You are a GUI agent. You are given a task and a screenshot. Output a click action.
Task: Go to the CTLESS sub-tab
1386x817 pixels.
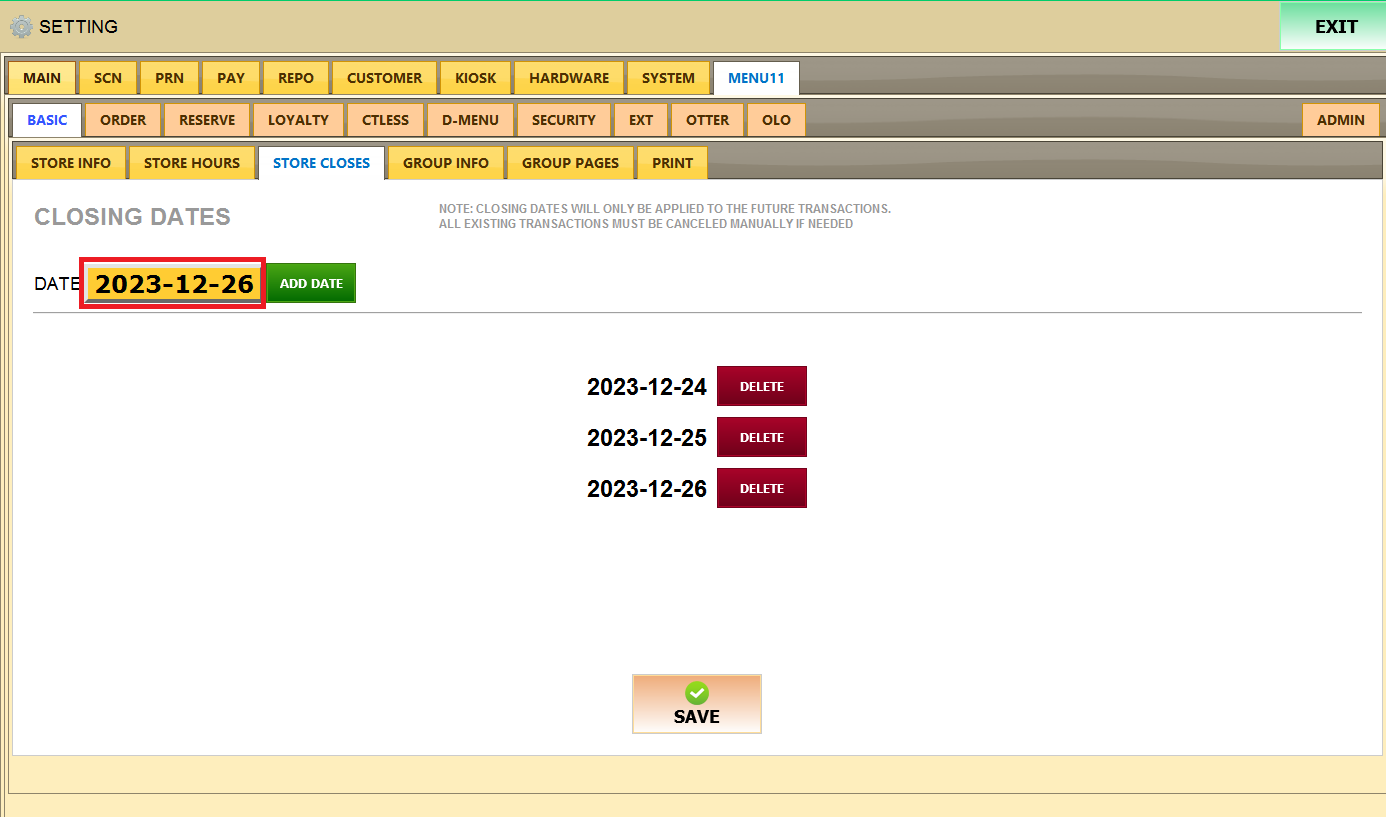(386, 120)
